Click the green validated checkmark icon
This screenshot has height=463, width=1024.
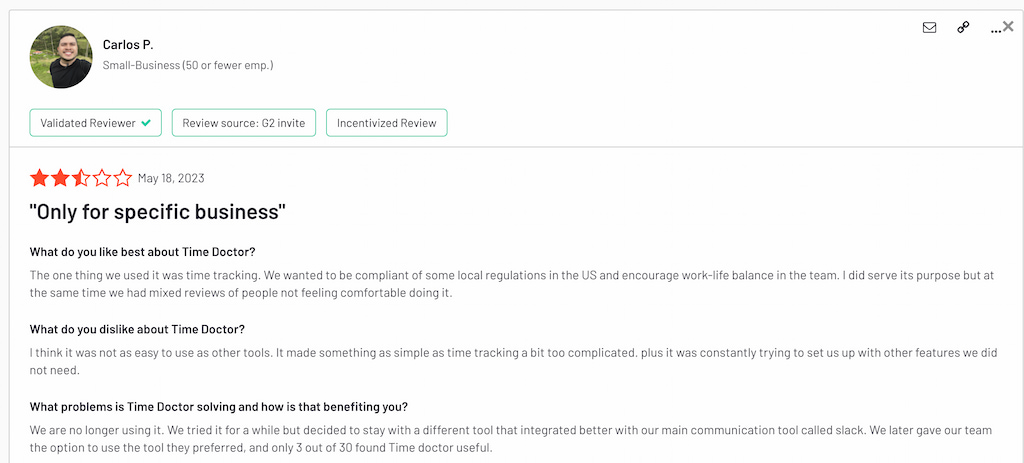point(146,123)
